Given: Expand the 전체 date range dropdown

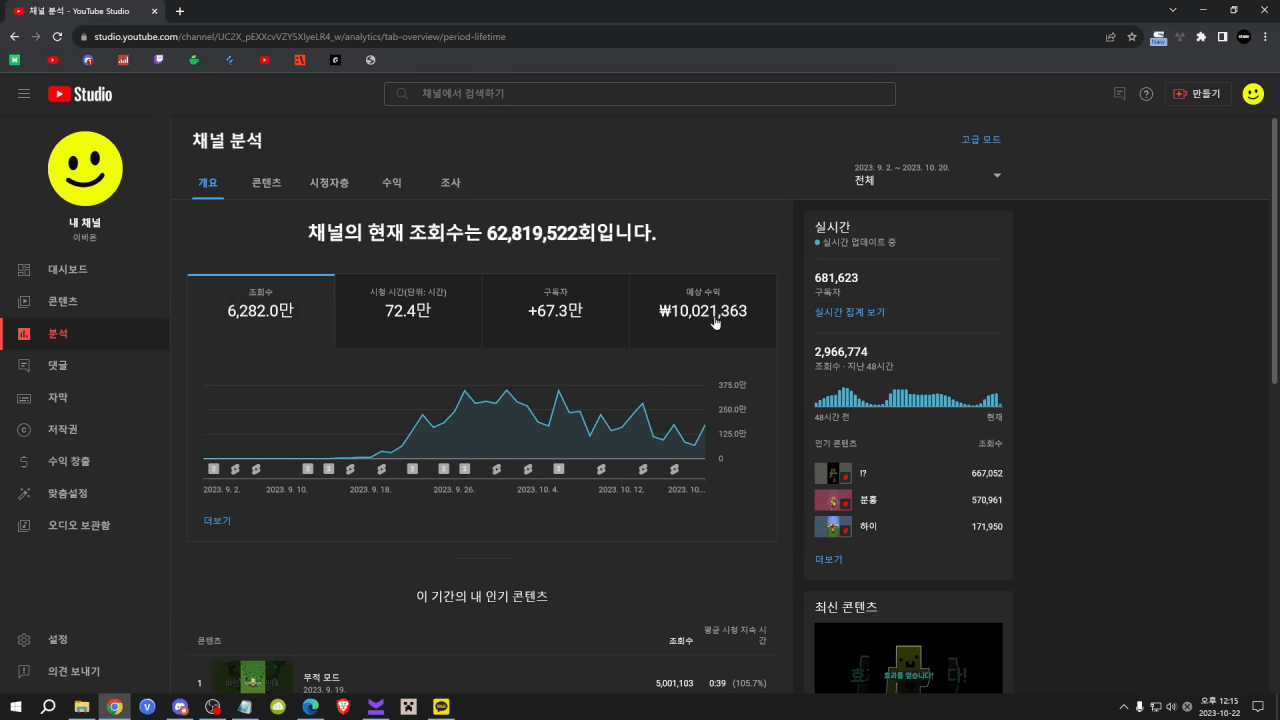Looking at the screenshot, I should pyautogui.click(x=927, y=176).
